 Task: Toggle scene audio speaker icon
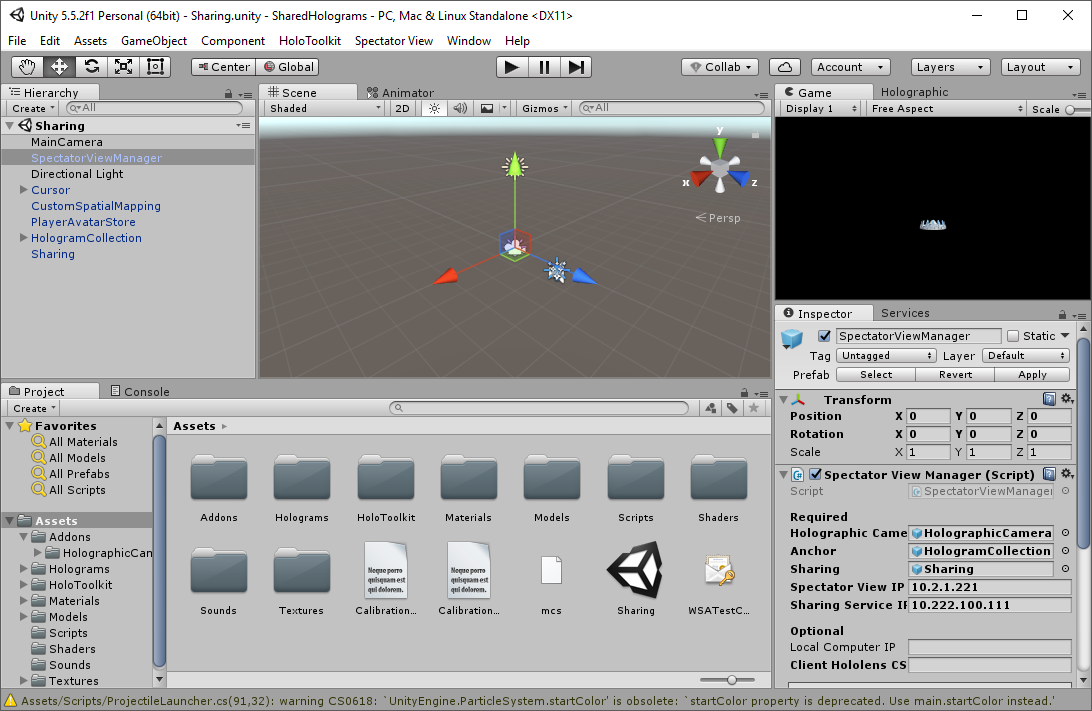(460, 109)
